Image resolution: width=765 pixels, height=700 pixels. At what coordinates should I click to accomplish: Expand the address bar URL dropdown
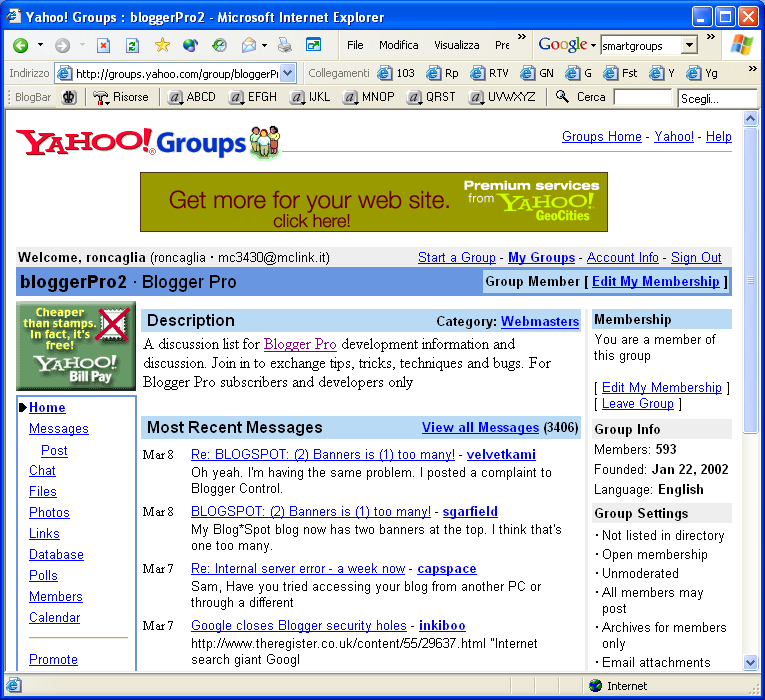tap(288, 74)
